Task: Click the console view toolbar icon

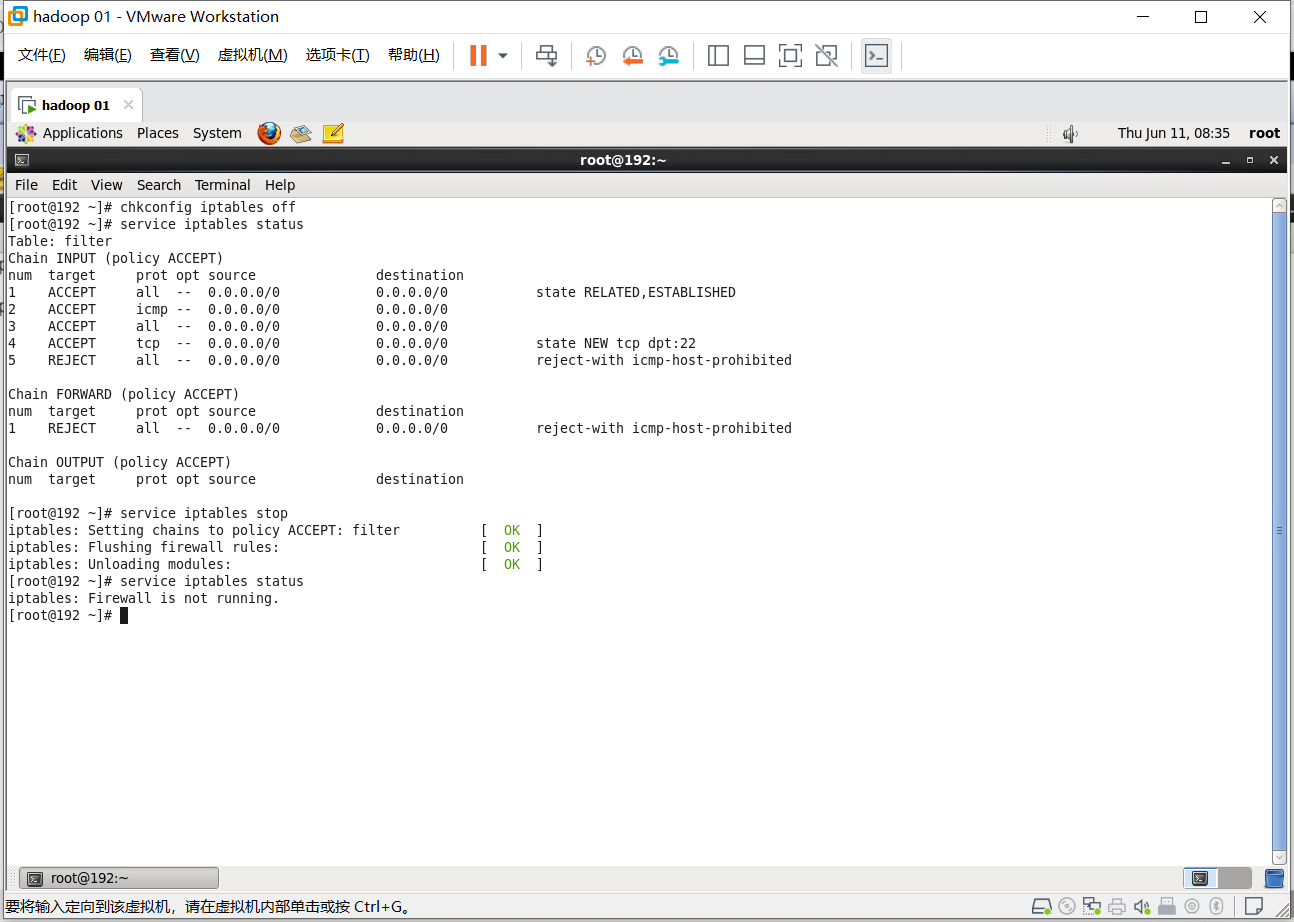Action: [876, 56]
